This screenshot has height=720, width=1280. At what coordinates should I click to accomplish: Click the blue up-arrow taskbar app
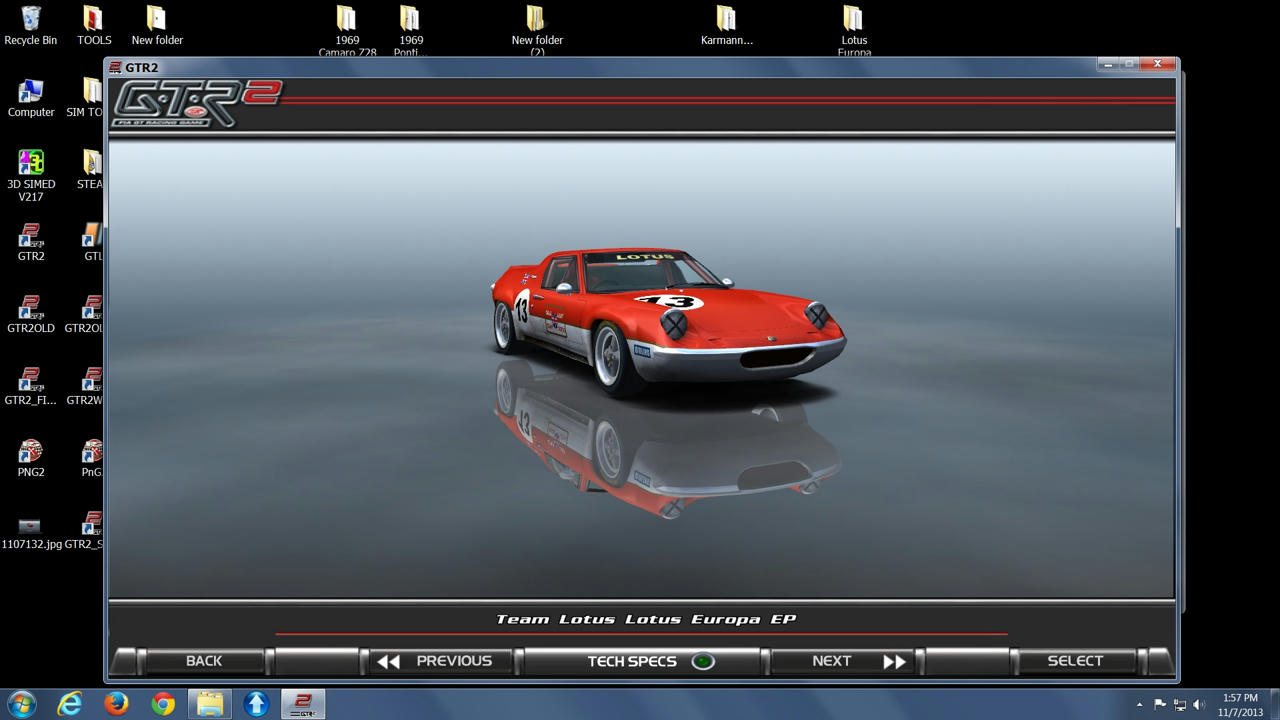[x=256, y=704]
